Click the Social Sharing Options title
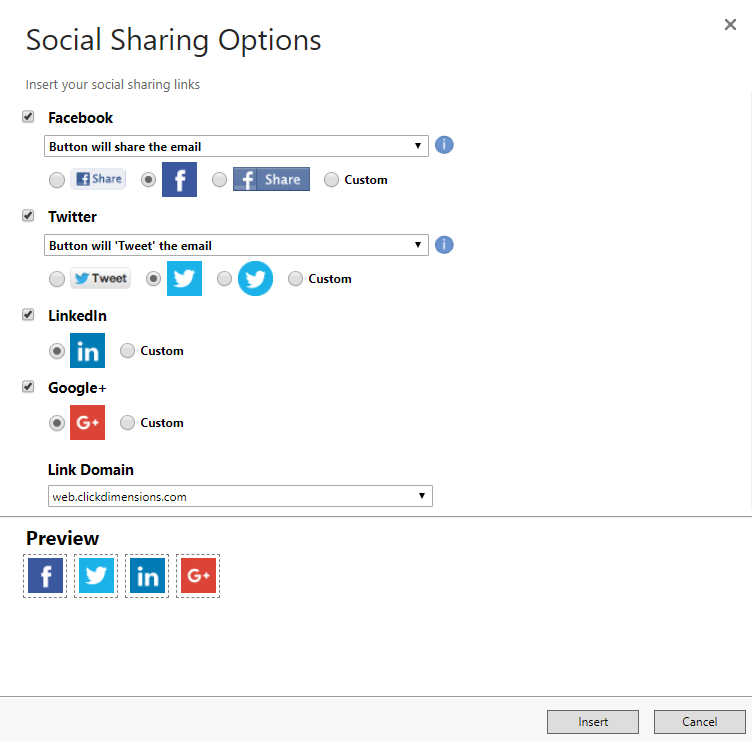This screenshot has width=752, height=742. click(173, 40)
